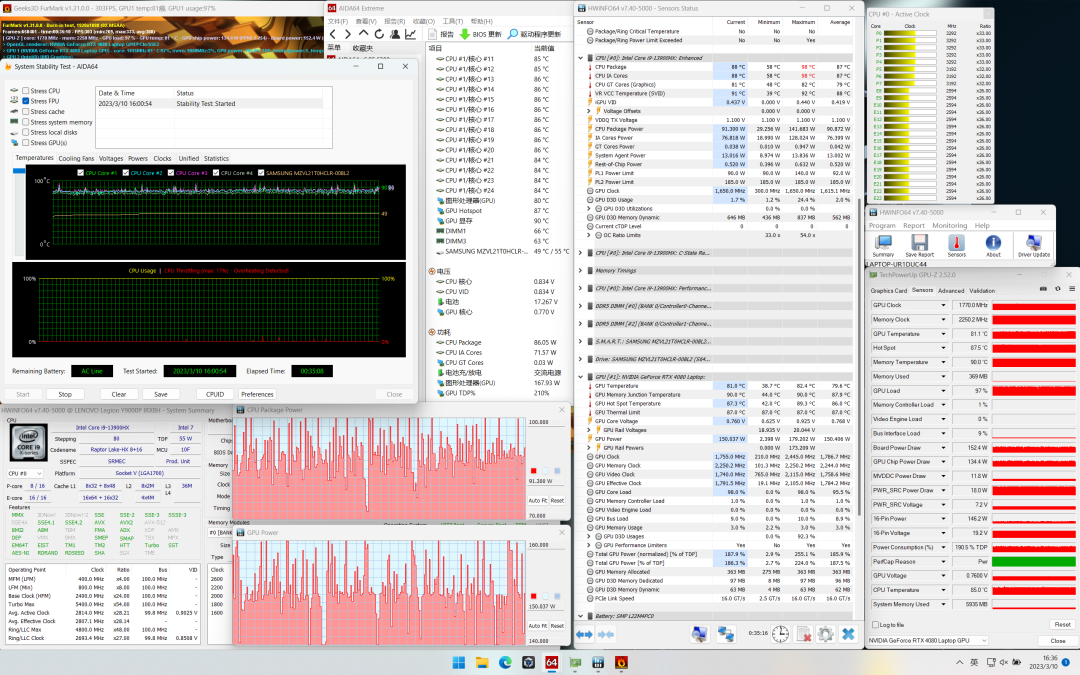The height and width of the screenshot is (675, 1080).
Task: Click the Stop button in the stability test
Action: (65, 395)
